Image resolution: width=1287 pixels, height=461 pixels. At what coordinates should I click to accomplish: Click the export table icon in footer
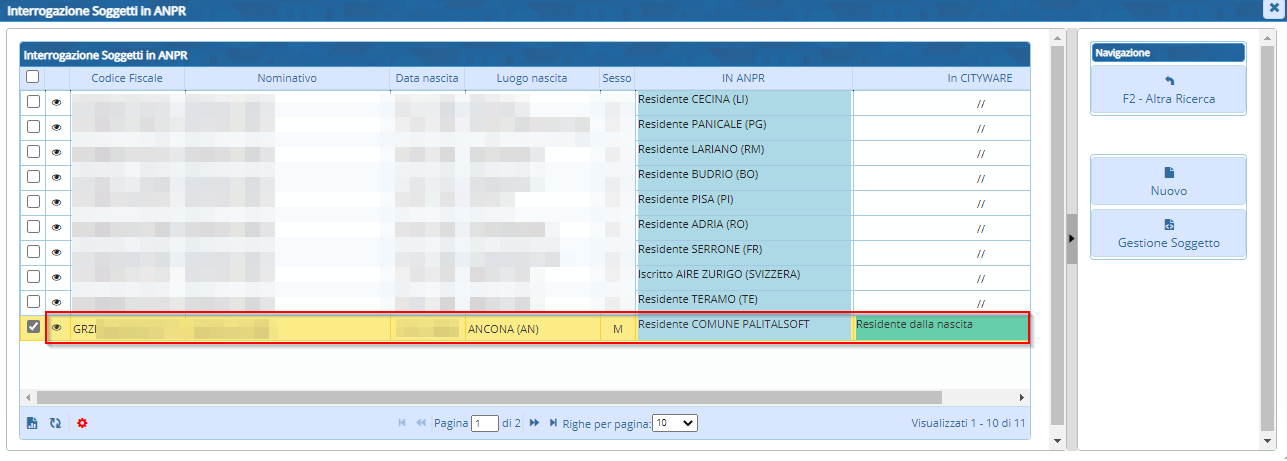tap(32, 423)
